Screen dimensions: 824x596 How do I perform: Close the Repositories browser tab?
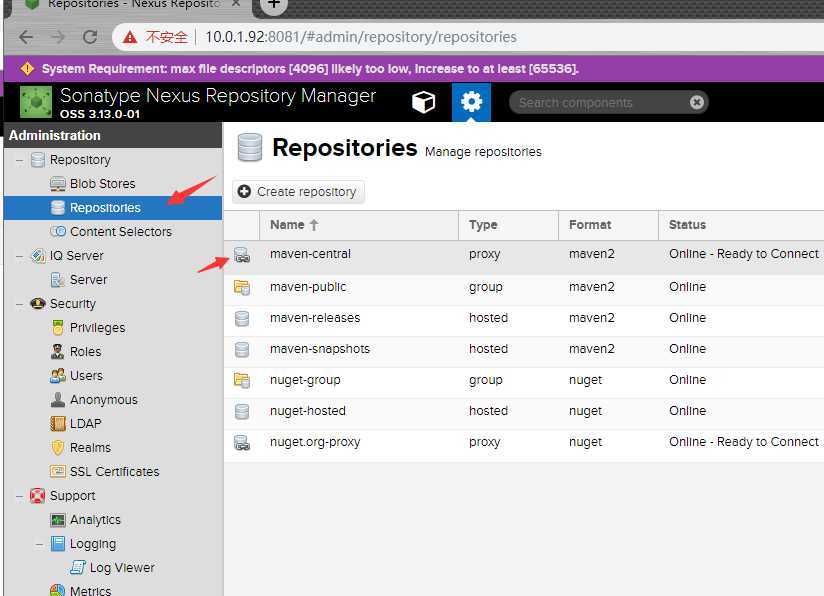(x=236, y=3)
